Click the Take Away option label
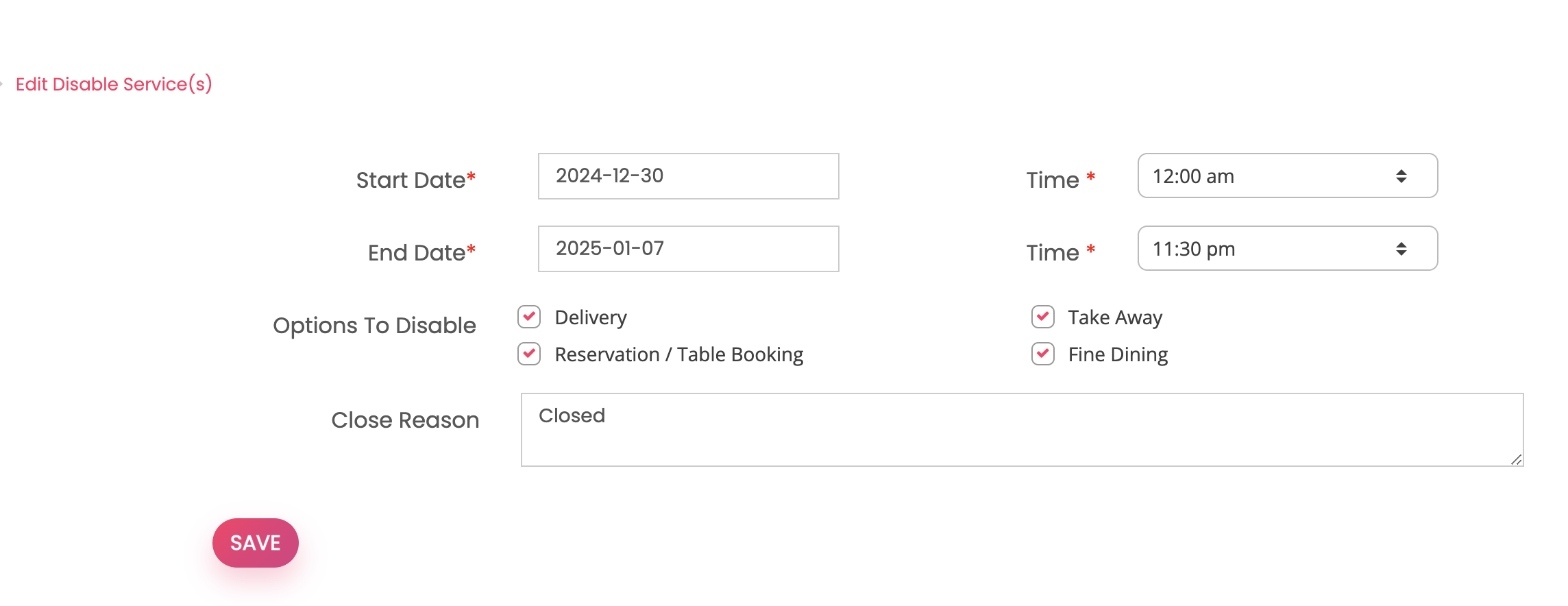Viewport: 1568px width, 606px height. 1115,317
